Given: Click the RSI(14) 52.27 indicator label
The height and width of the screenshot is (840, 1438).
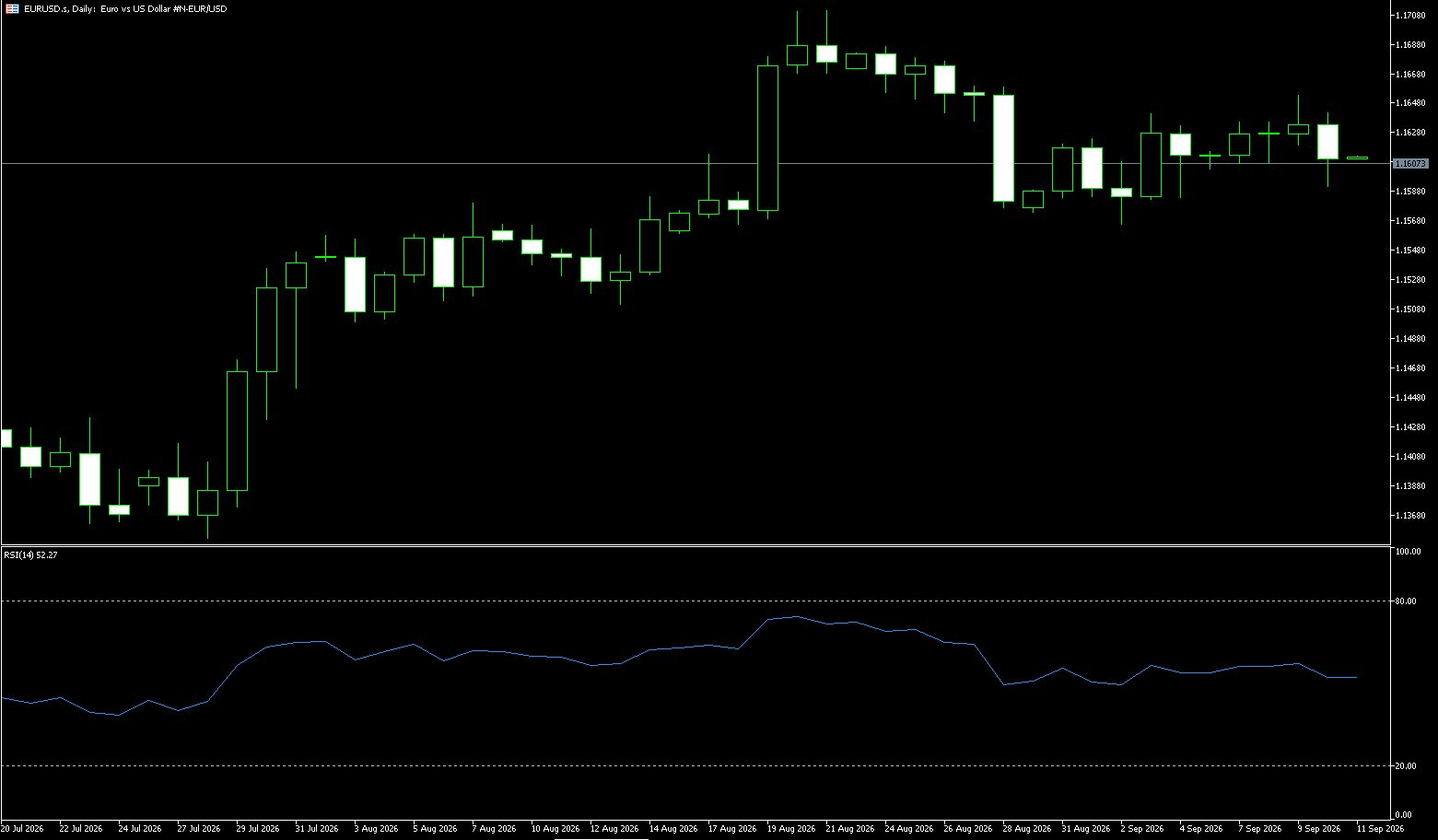Looking at the screenshot, I should coord(30,555).
